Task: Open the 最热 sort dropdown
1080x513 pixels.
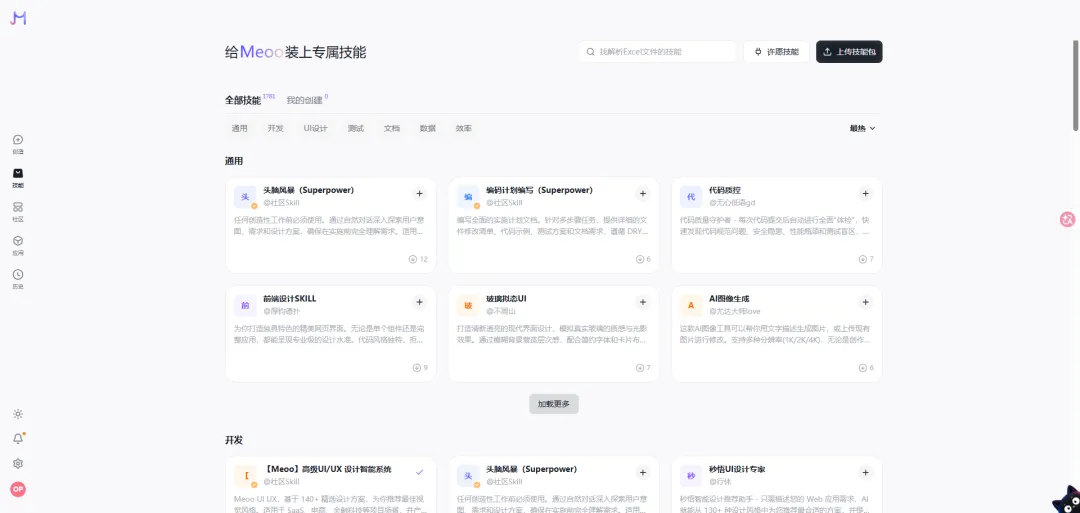Action: [x=862, y=128]
